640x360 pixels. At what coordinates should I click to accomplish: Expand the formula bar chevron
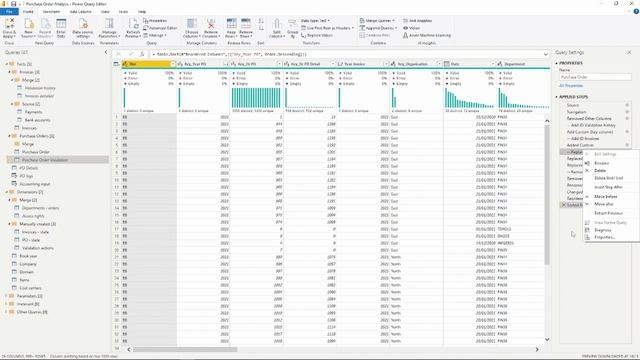(546, 54)
